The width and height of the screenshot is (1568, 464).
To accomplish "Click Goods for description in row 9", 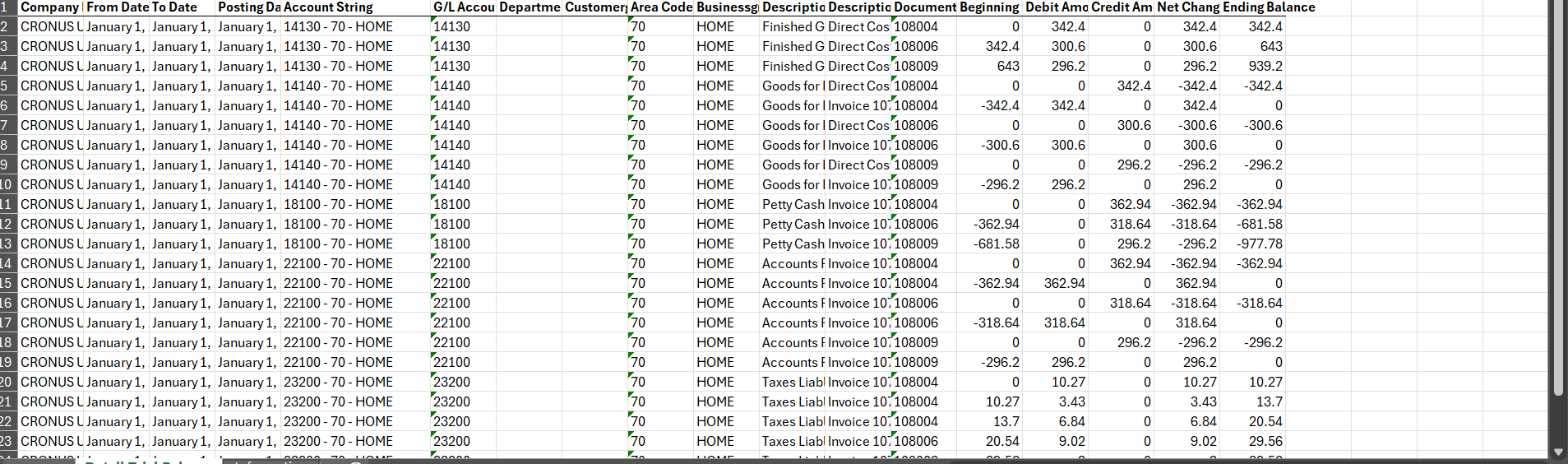I will point(793,165).
